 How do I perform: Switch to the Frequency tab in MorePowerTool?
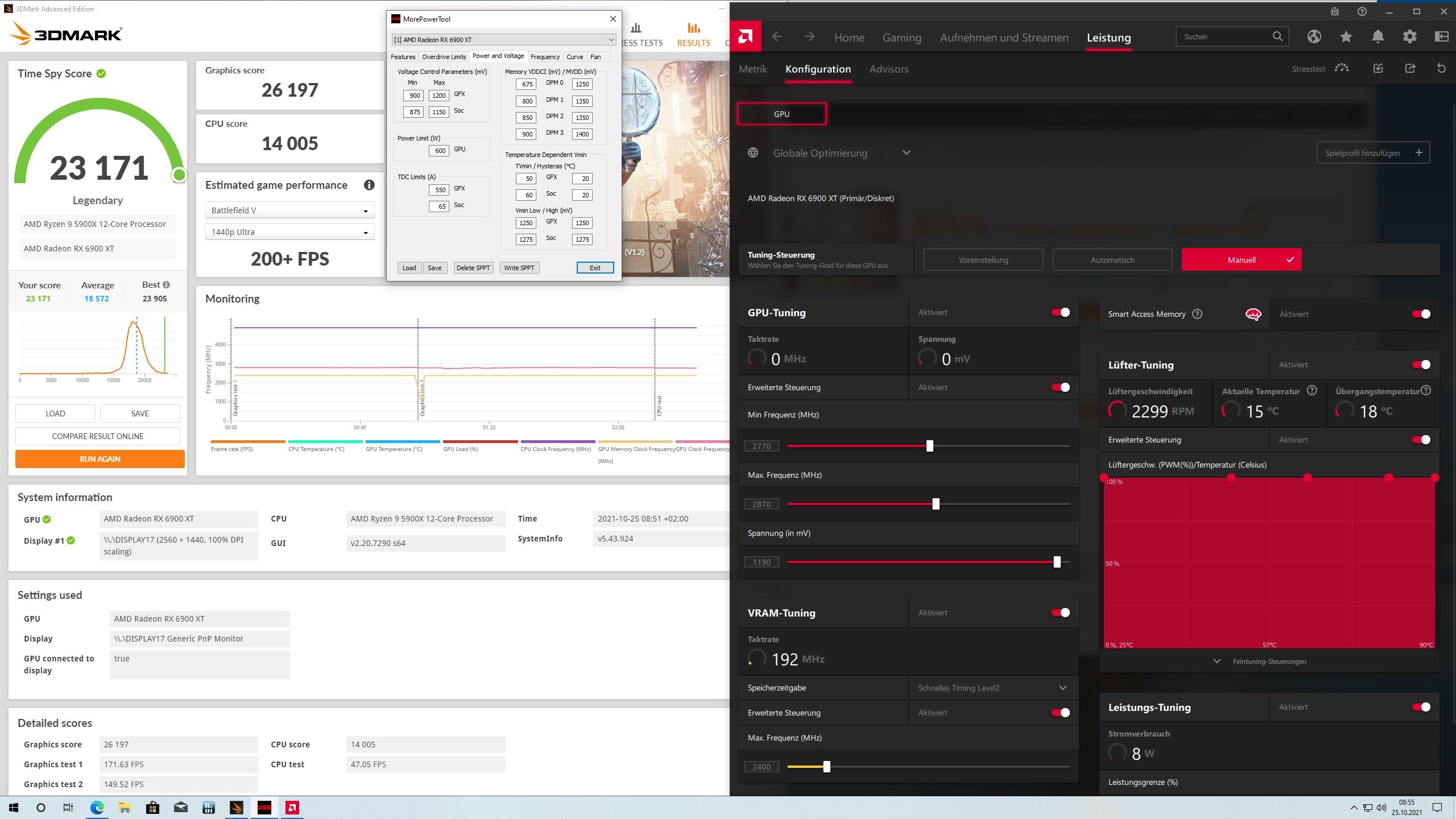pos(545,57)
